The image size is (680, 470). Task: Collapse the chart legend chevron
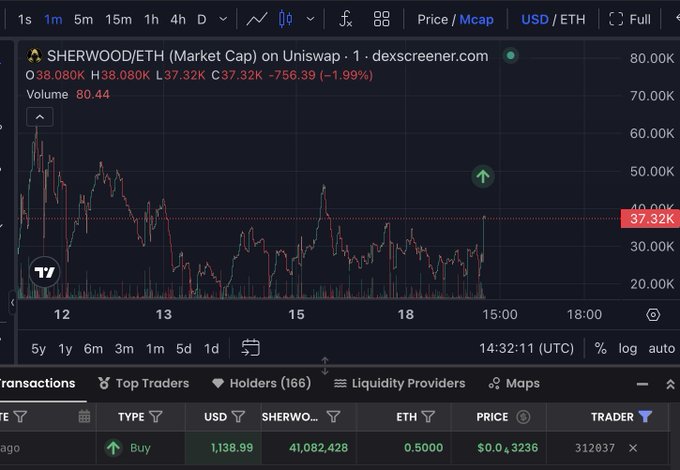tap(40, 117)
